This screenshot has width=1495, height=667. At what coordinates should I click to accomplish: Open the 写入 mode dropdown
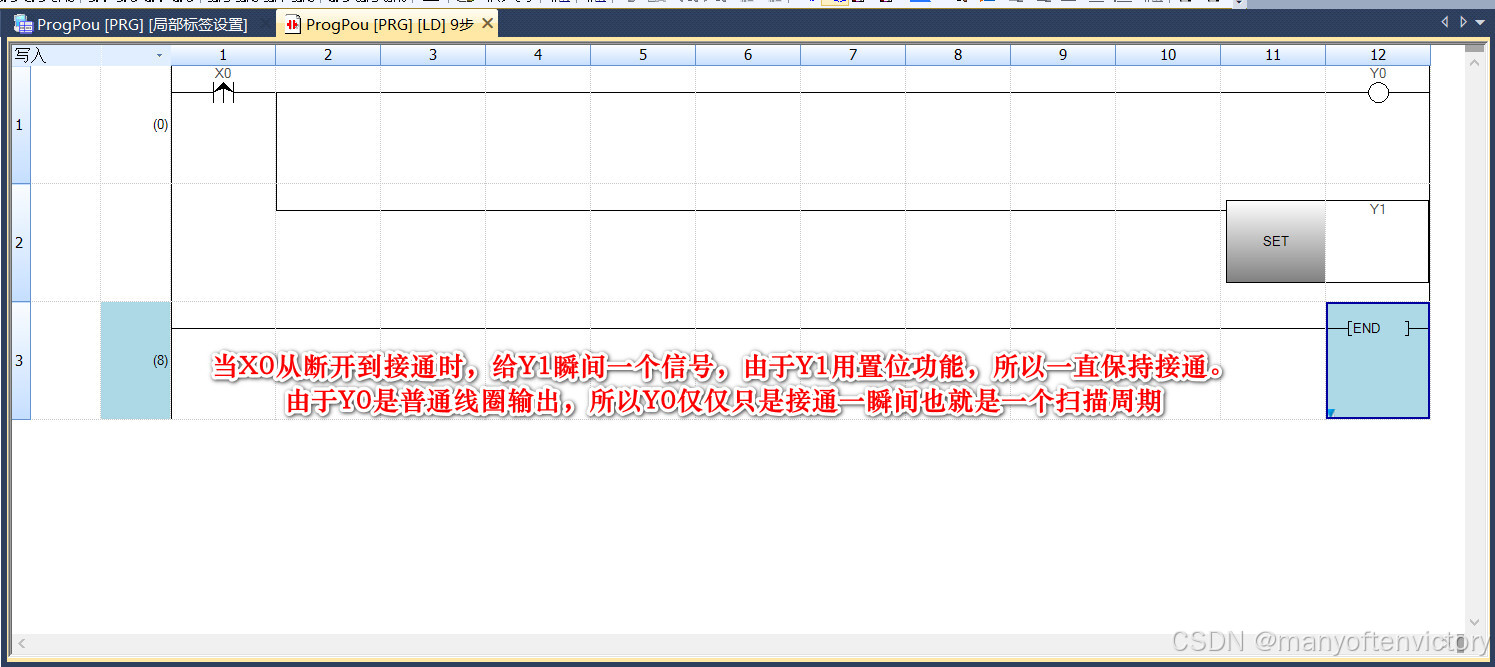pos(159,56)
